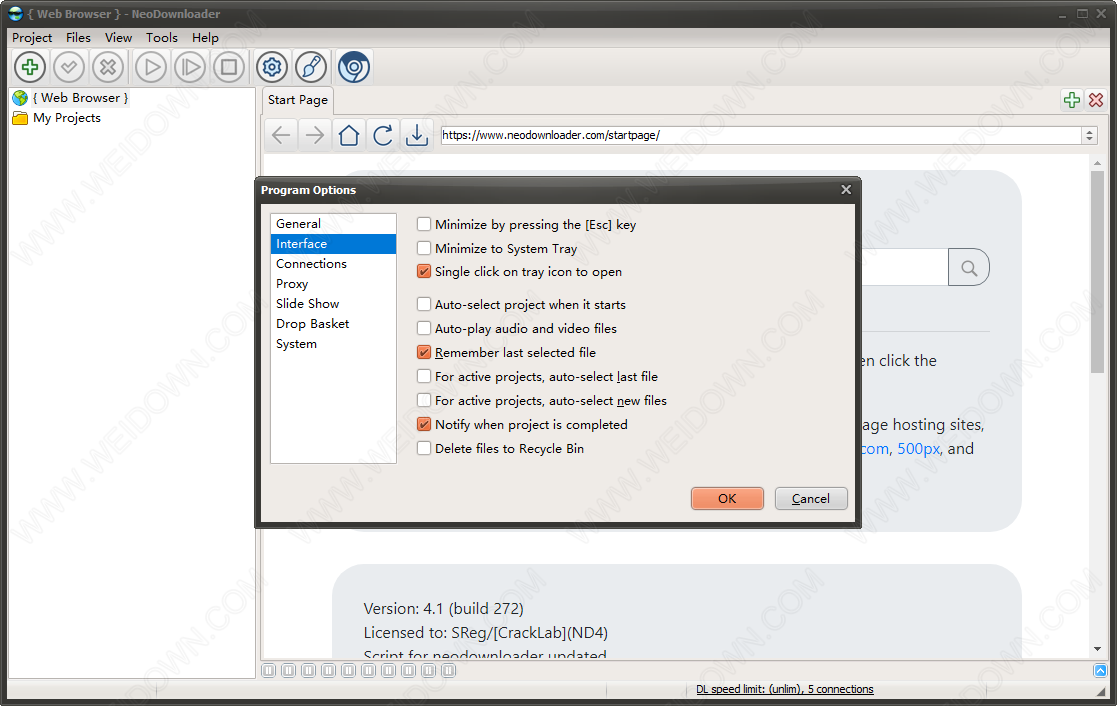Click the scrollbar up arrow of the page
Viewport: 1117px width, 706px height.
pyautogui.click(x=1097, y=162)
